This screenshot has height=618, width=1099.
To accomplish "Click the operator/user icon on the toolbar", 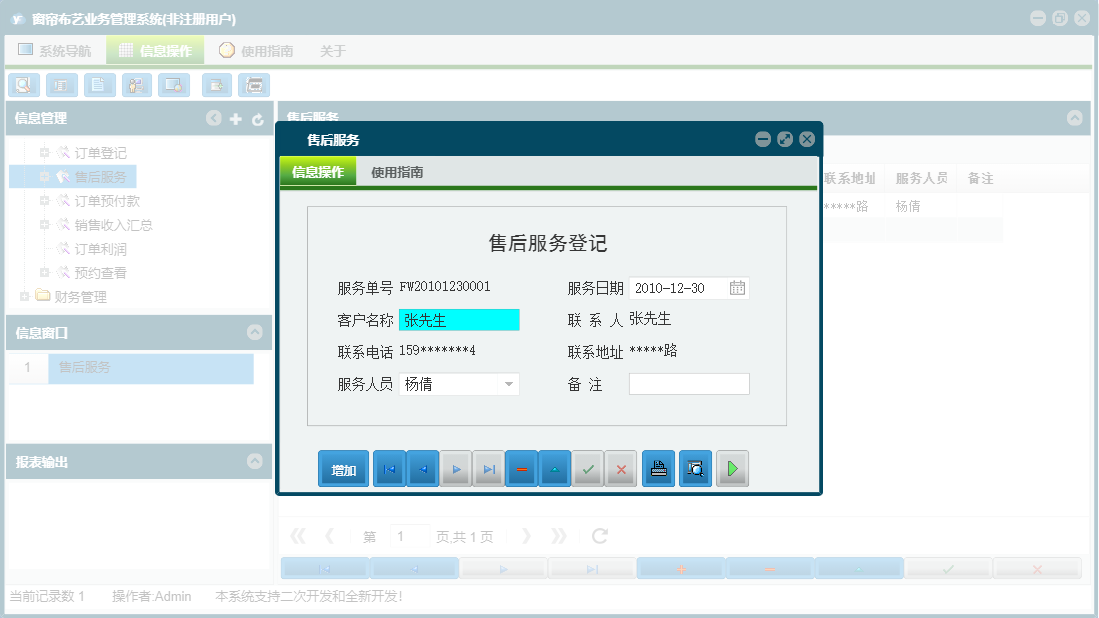I will [x=136, y=85].
